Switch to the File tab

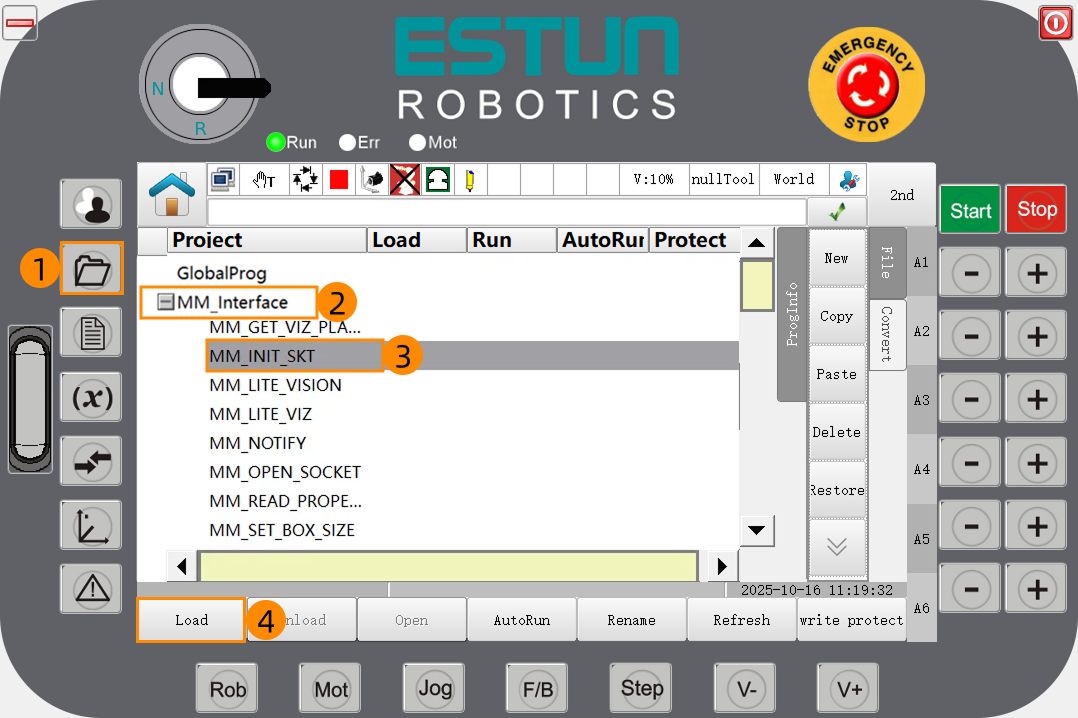pos(888,262)
